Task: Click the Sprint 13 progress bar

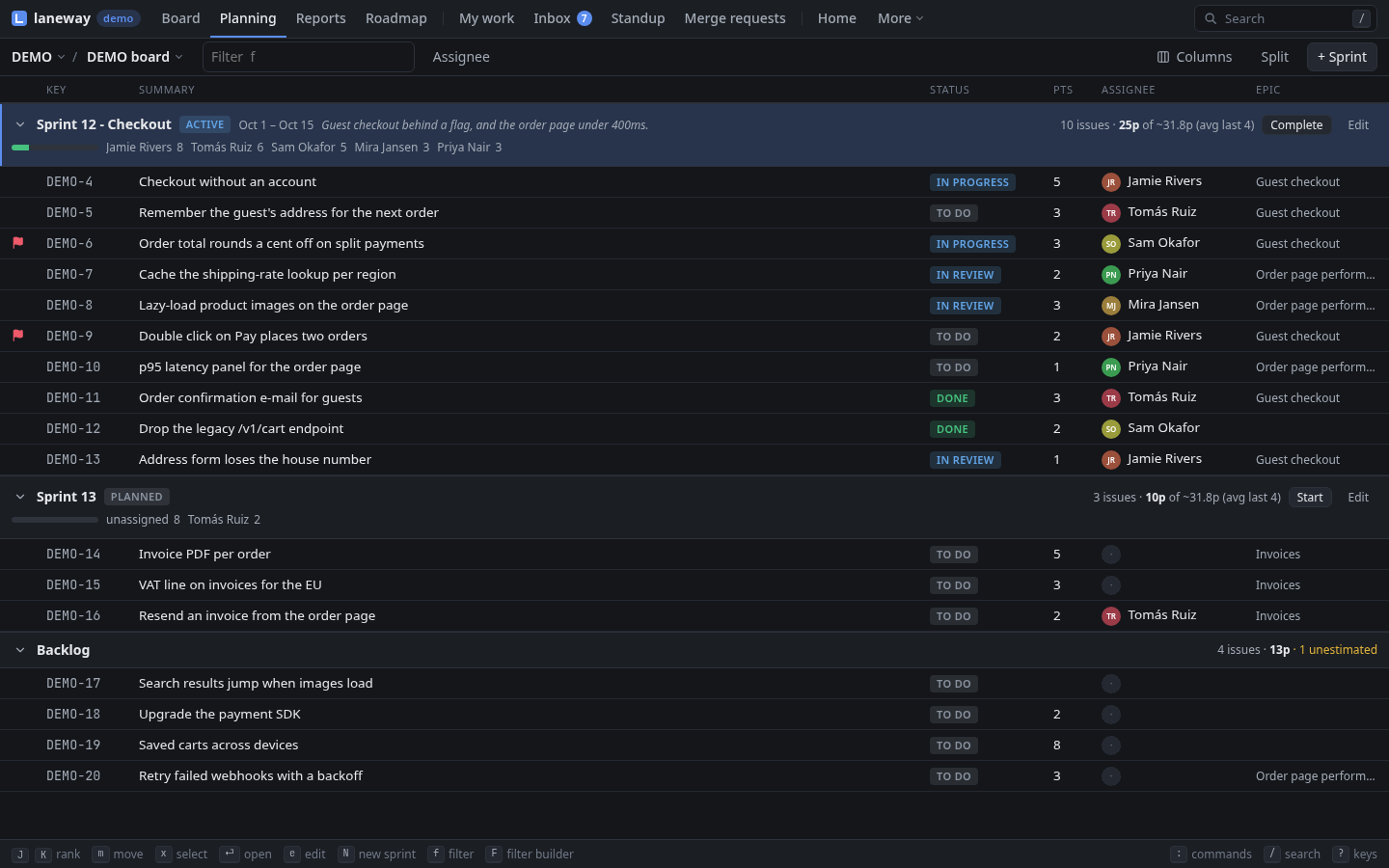Action: coord(55,520)
